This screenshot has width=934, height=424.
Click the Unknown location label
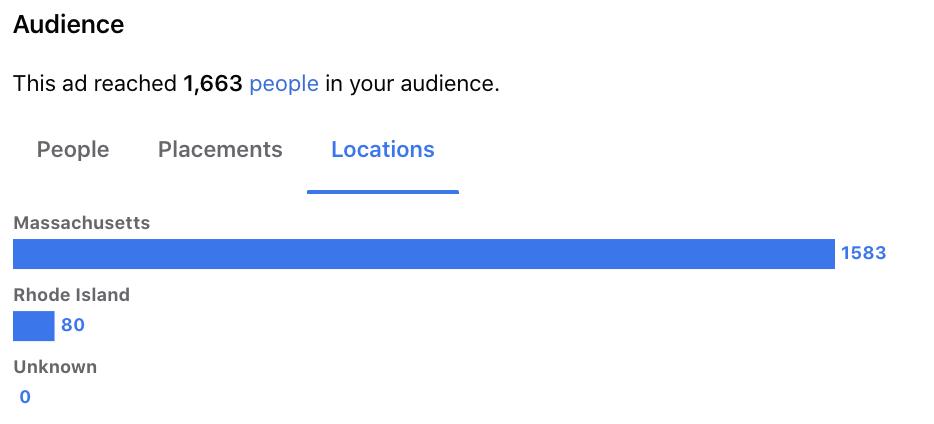(x=55, y=367)
